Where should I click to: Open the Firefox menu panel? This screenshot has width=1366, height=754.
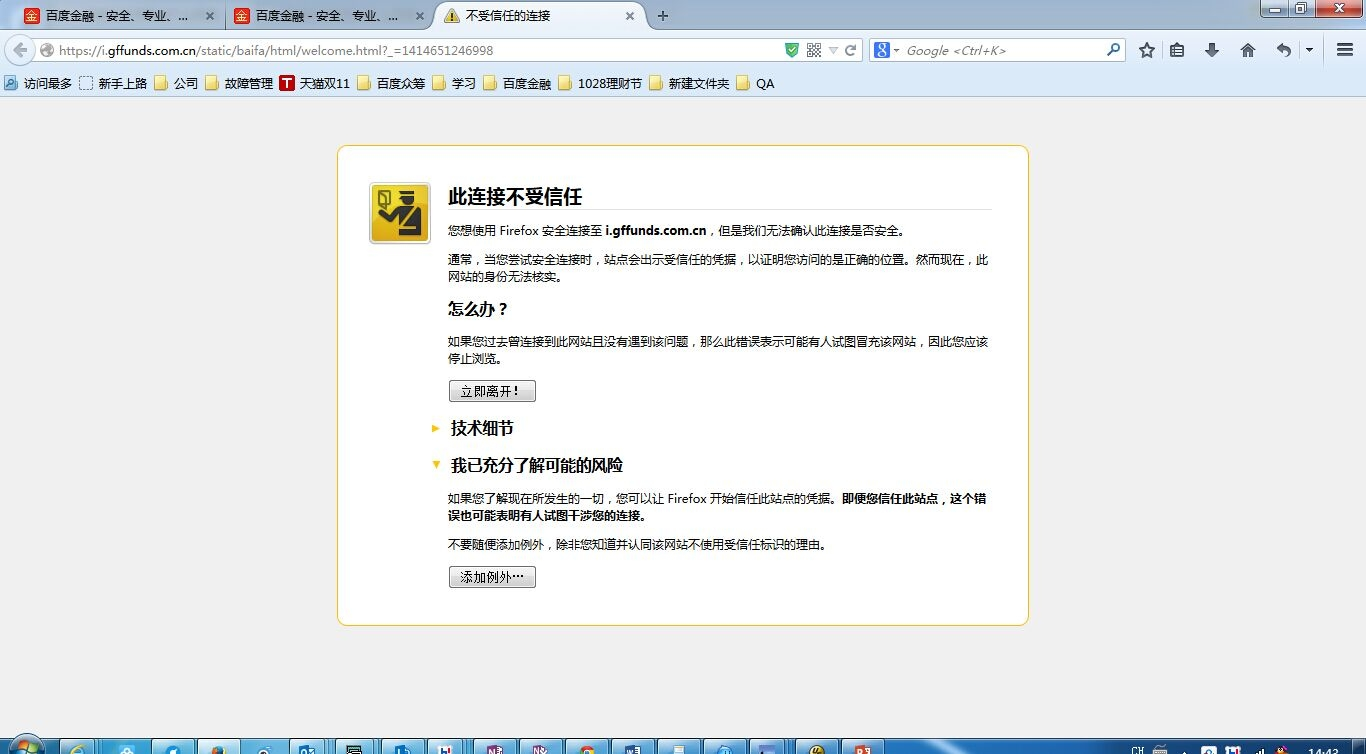pyautogui.click(x=1344, y=50)
